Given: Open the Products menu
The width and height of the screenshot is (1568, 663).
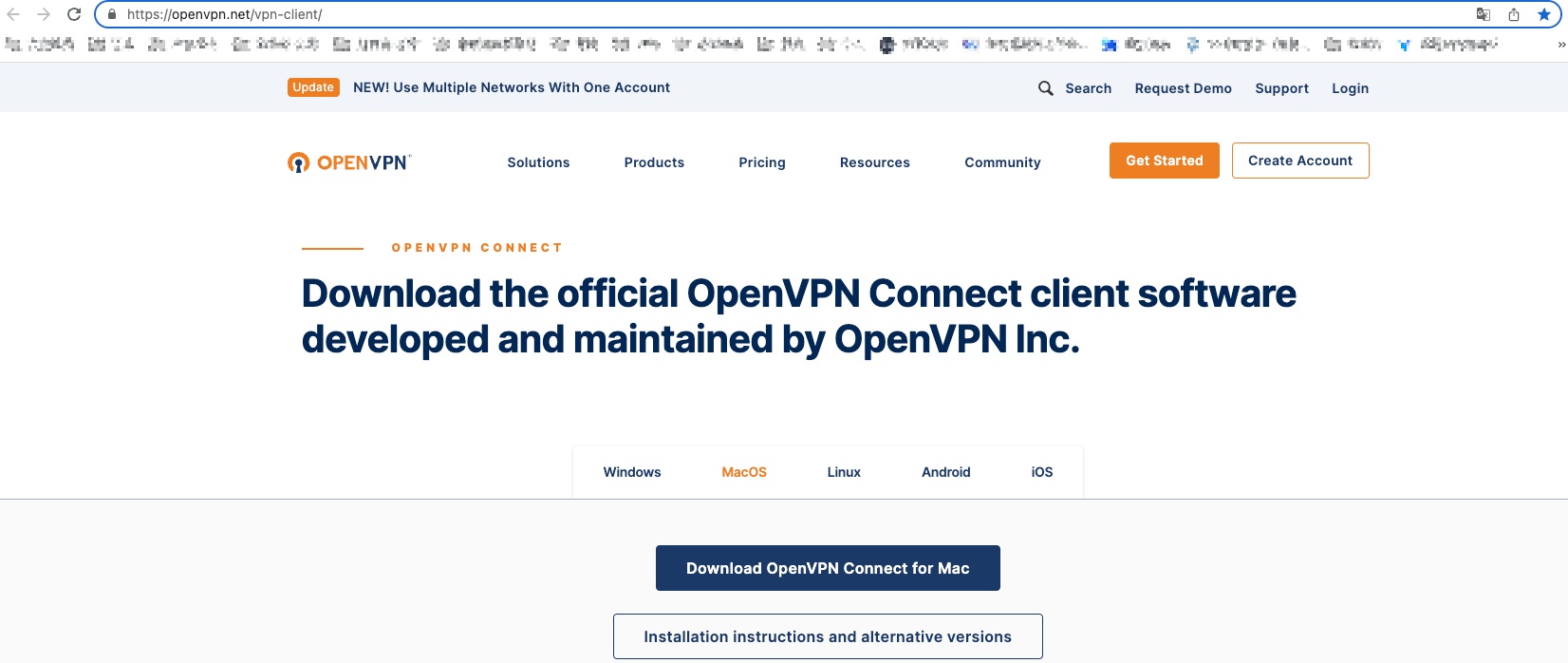Looking at the screenshot, I should (x=654, y=162).
